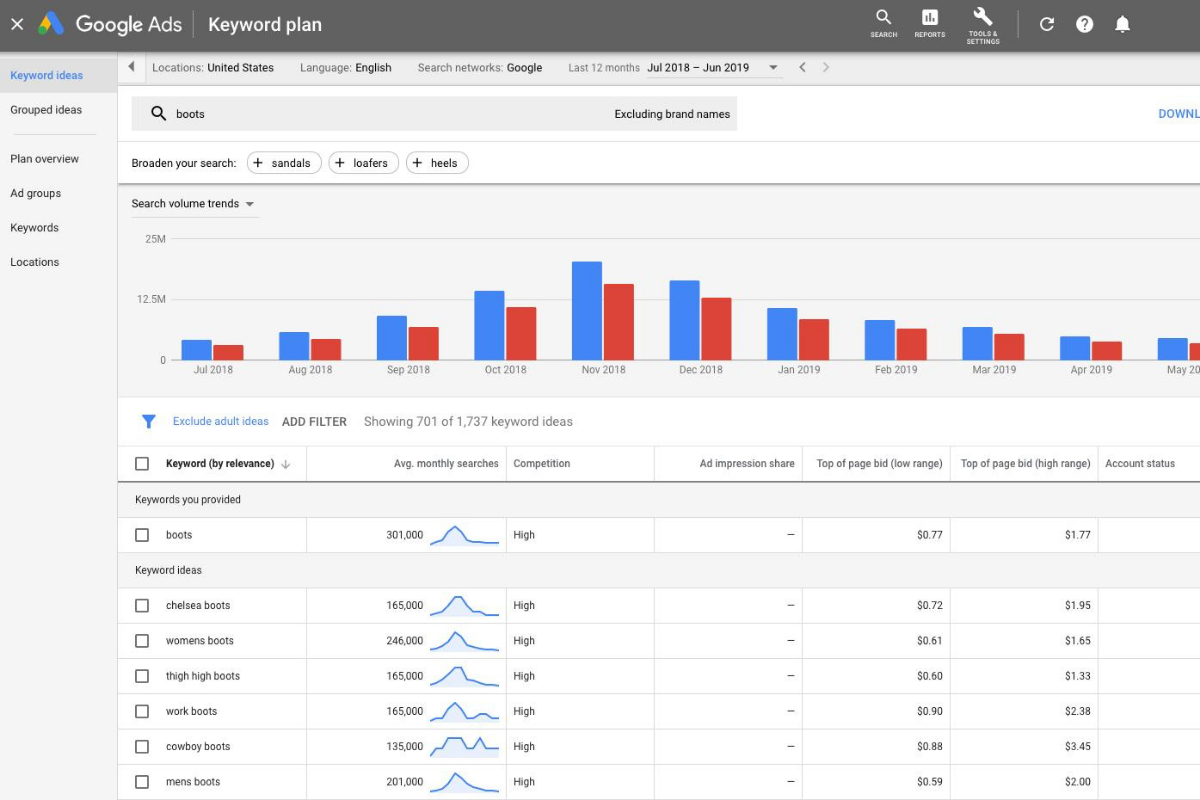This screenshot has height=800, width=1200.
Task: Click the refresh icon in header
Action: click(x=1047, y=24)
